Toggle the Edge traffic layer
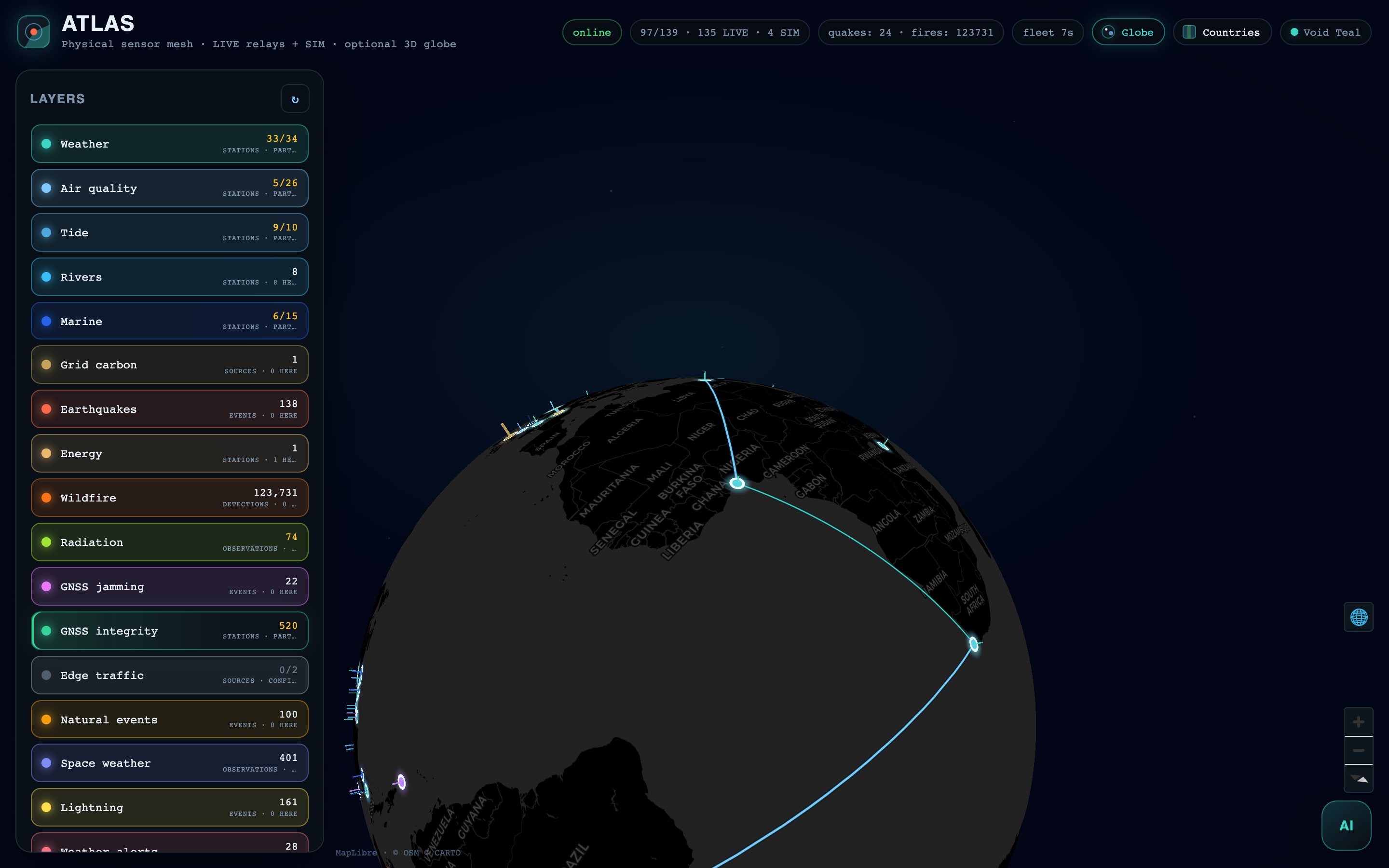Viewport: 1389px width, 868px height. click(x=169, y=675)
